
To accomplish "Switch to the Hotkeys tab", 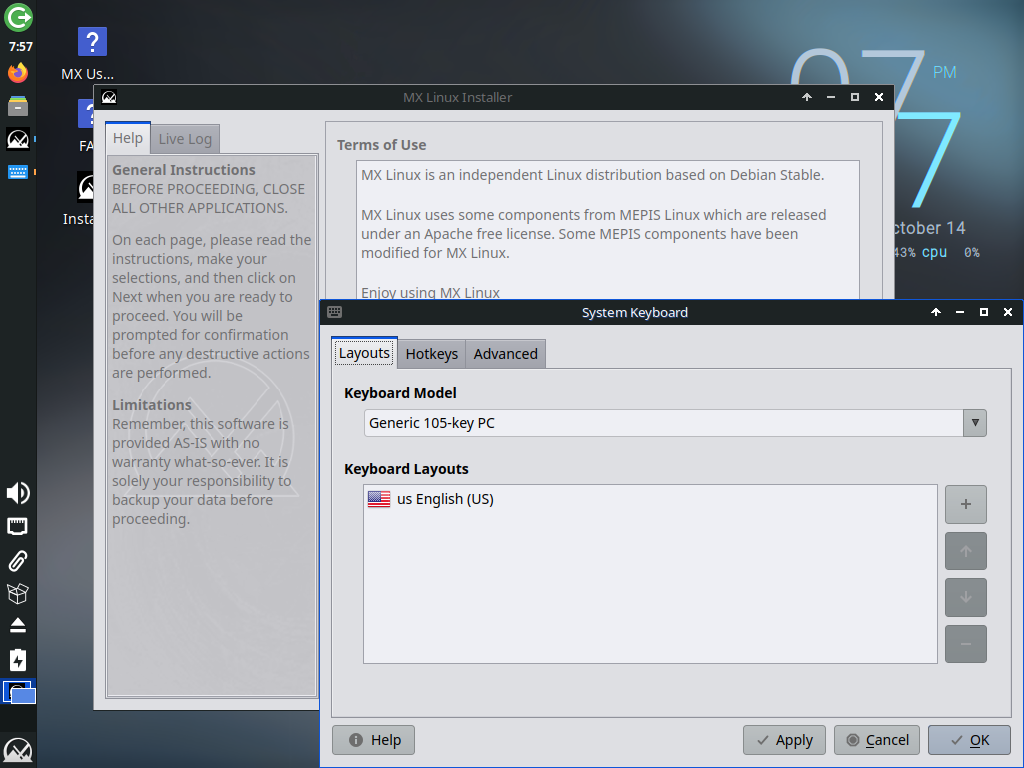I will click(432, 354).
